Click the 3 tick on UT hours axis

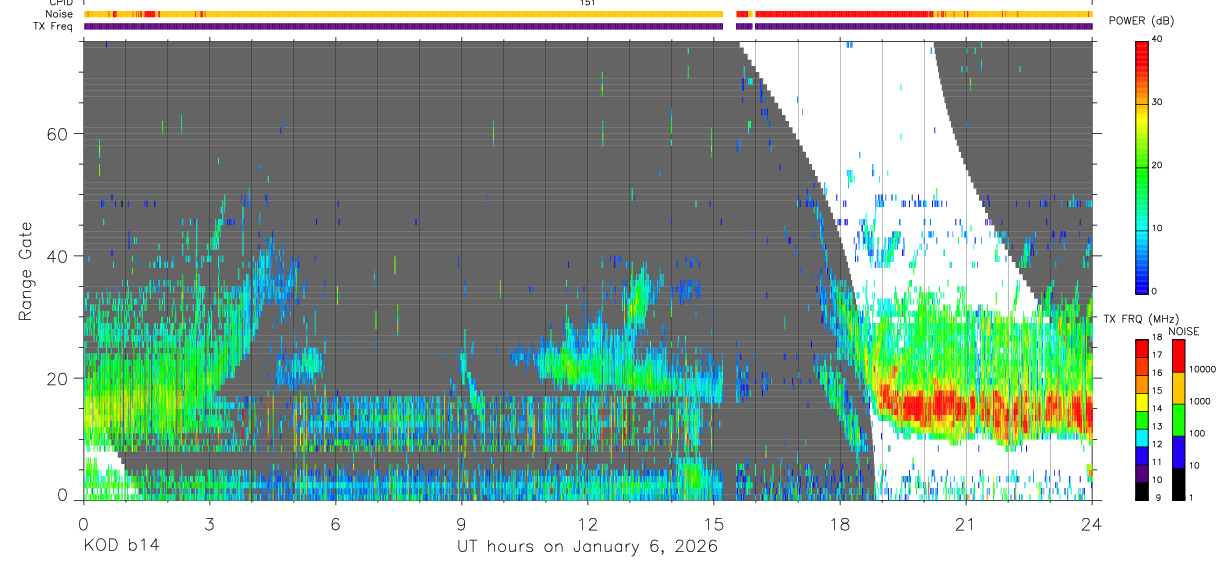(209, 522)
